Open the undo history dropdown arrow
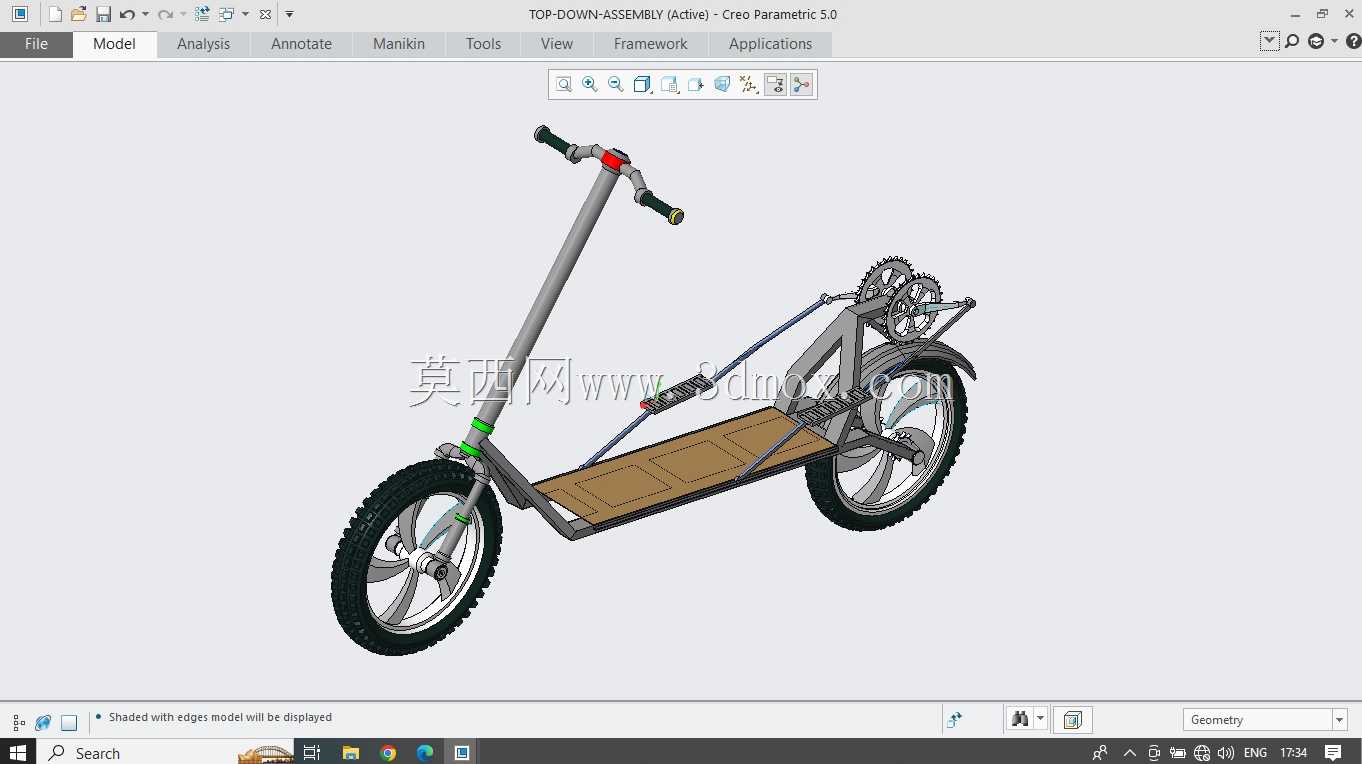 (145, 14)
